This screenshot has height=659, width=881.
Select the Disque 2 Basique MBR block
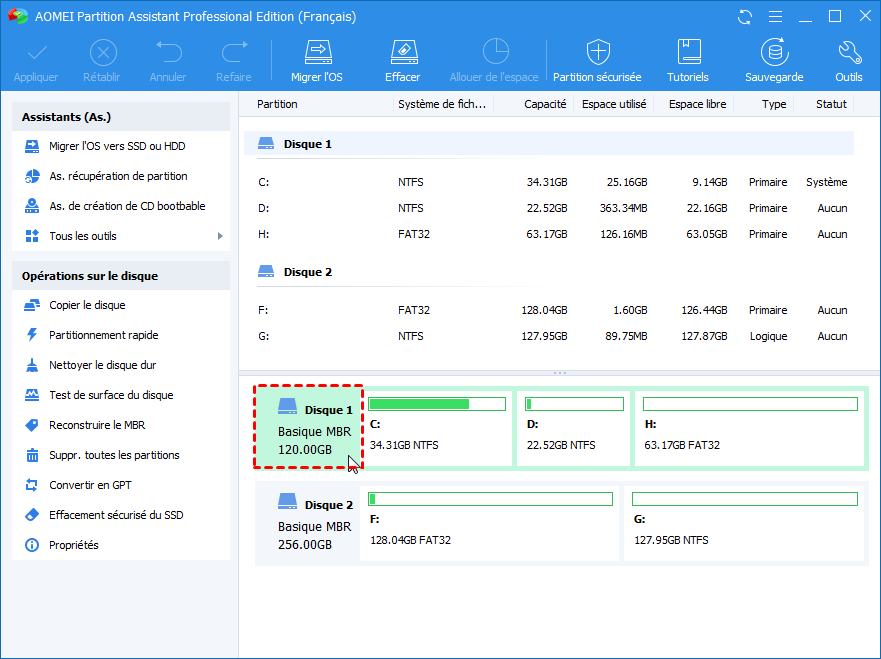click(x=309, y=525)
